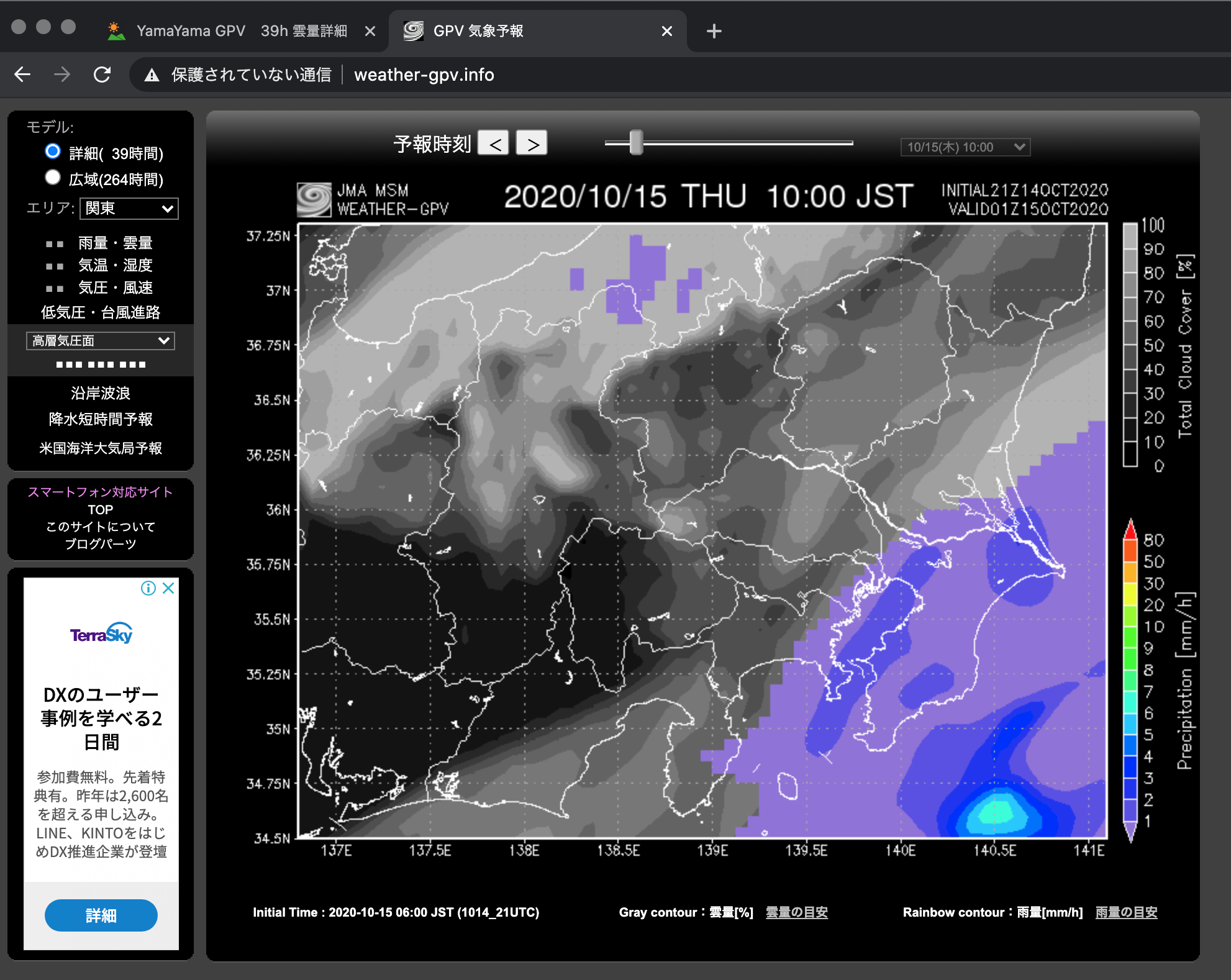
Task: Open the 雲量の目安 link
Action: click(x=796, y=912)
